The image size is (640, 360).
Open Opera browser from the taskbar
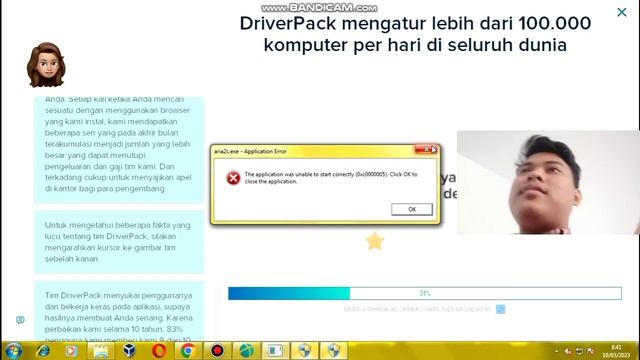pos(159,351)
